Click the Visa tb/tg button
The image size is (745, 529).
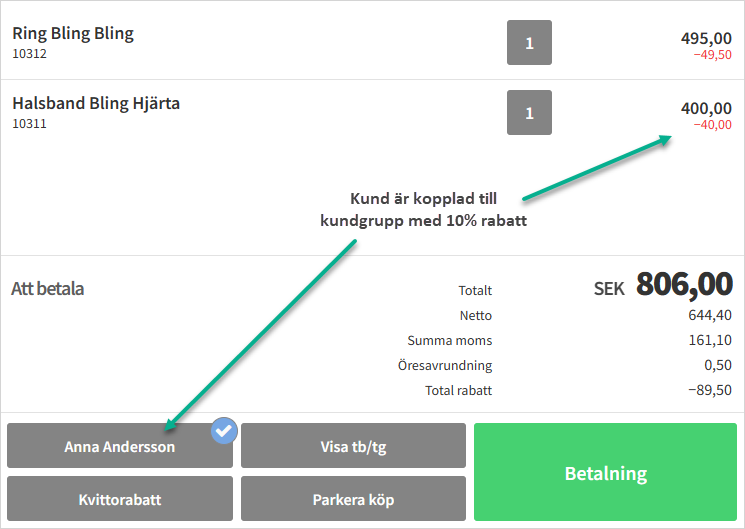[353, 447]
